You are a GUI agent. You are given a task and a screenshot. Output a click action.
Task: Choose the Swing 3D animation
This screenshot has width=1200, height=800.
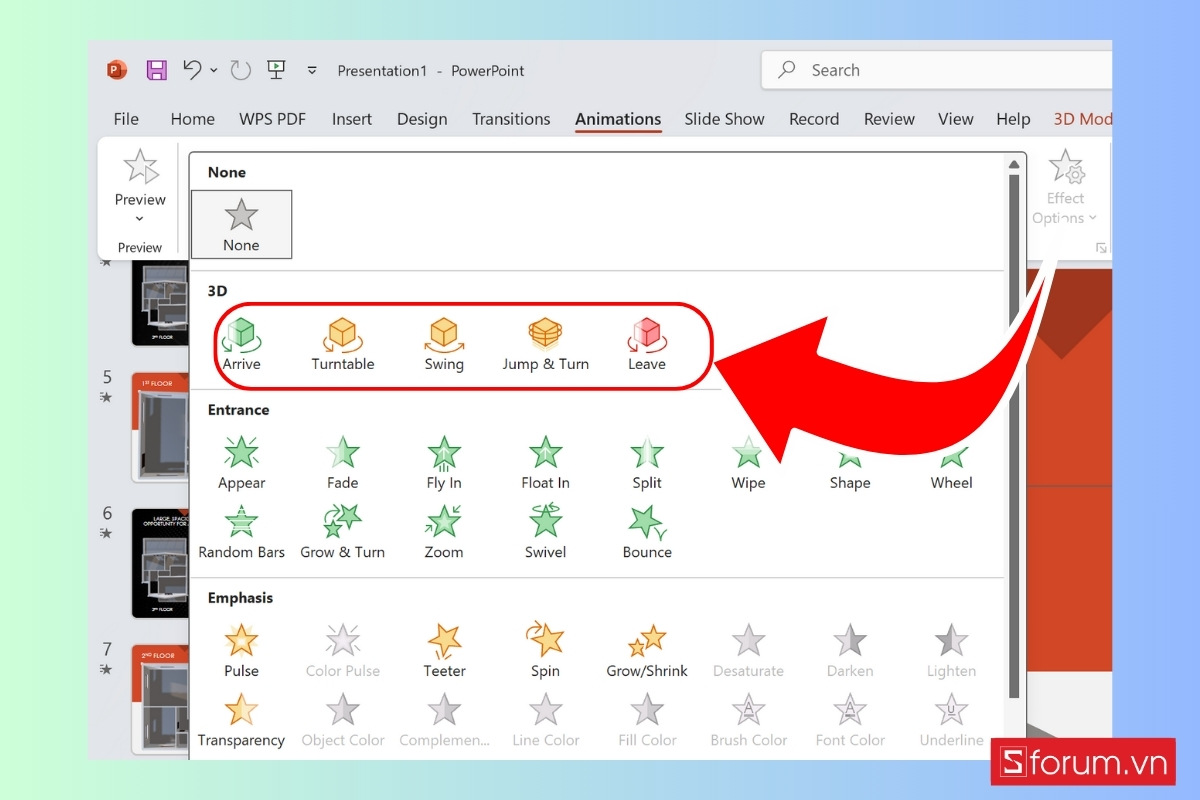[444, 344]
